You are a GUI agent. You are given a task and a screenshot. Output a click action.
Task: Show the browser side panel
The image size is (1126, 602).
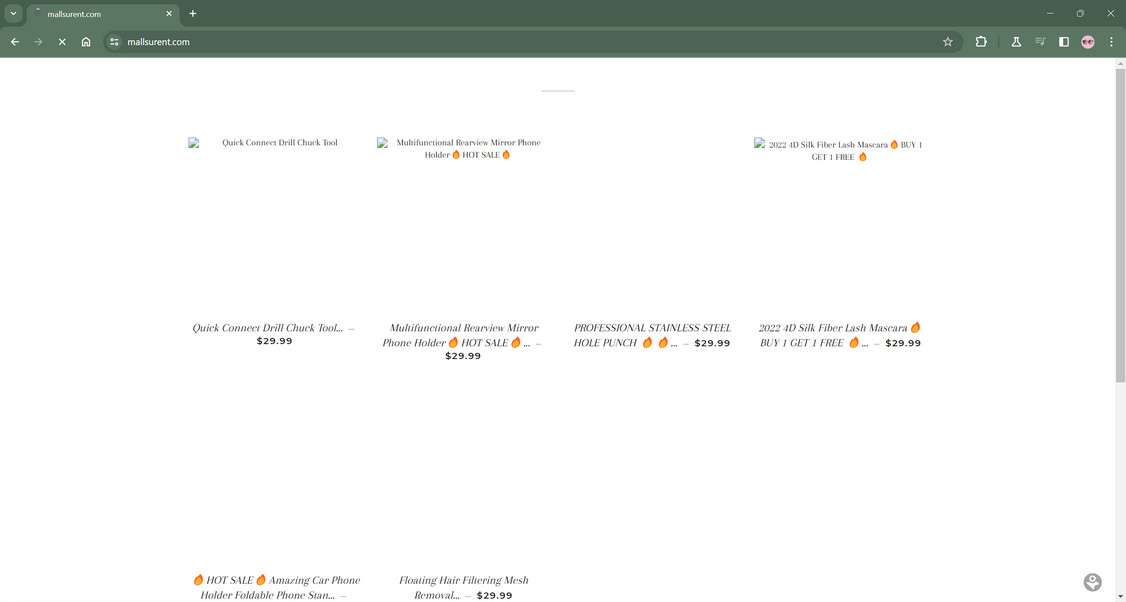point(1064,42)
